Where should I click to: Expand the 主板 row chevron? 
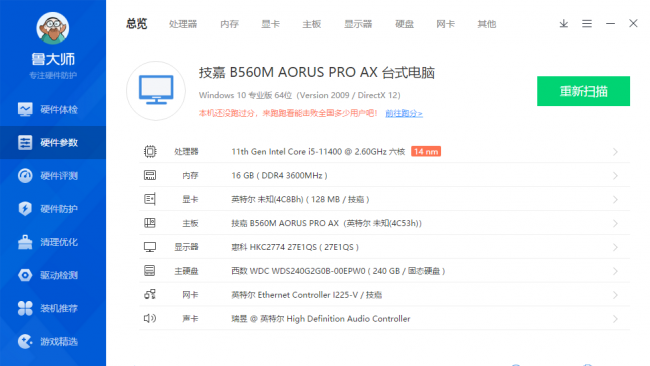[x=615, y=223]
